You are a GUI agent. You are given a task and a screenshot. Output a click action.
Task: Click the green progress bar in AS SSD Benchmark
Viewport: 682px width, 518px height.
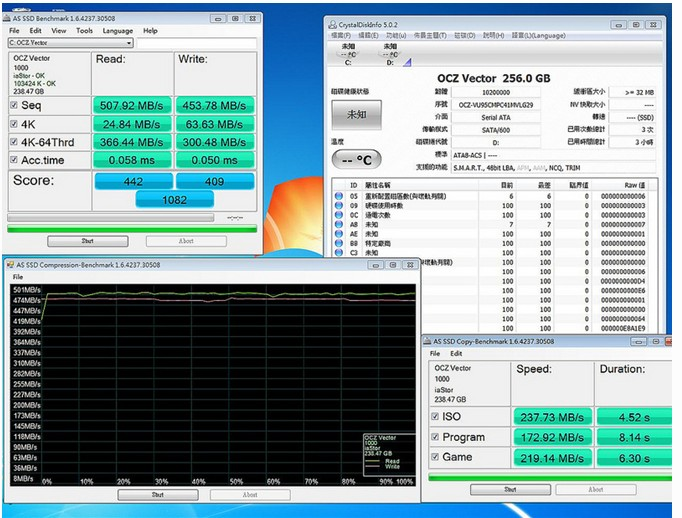132,229
